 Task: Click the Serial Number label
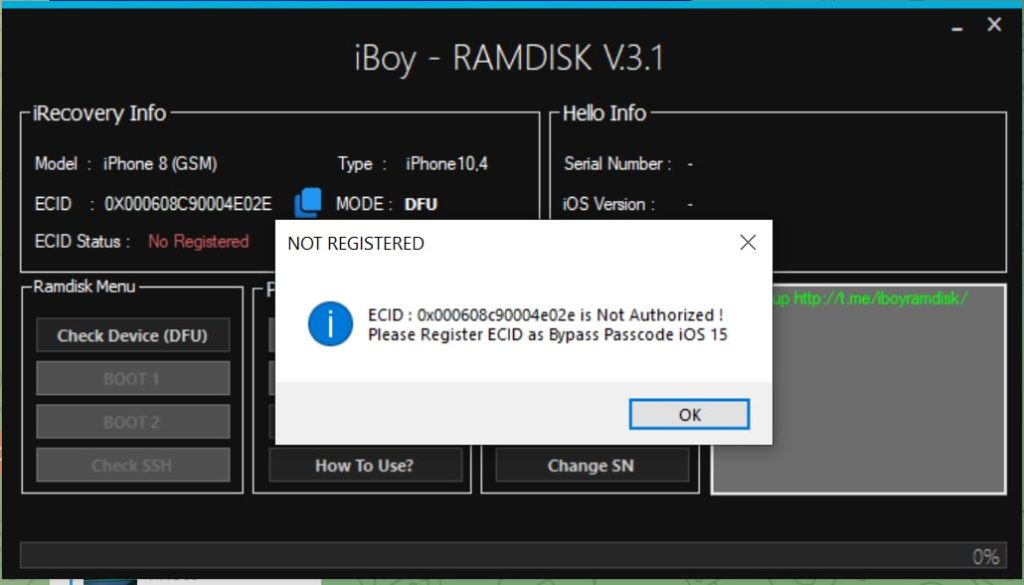[x=617, y=163]
